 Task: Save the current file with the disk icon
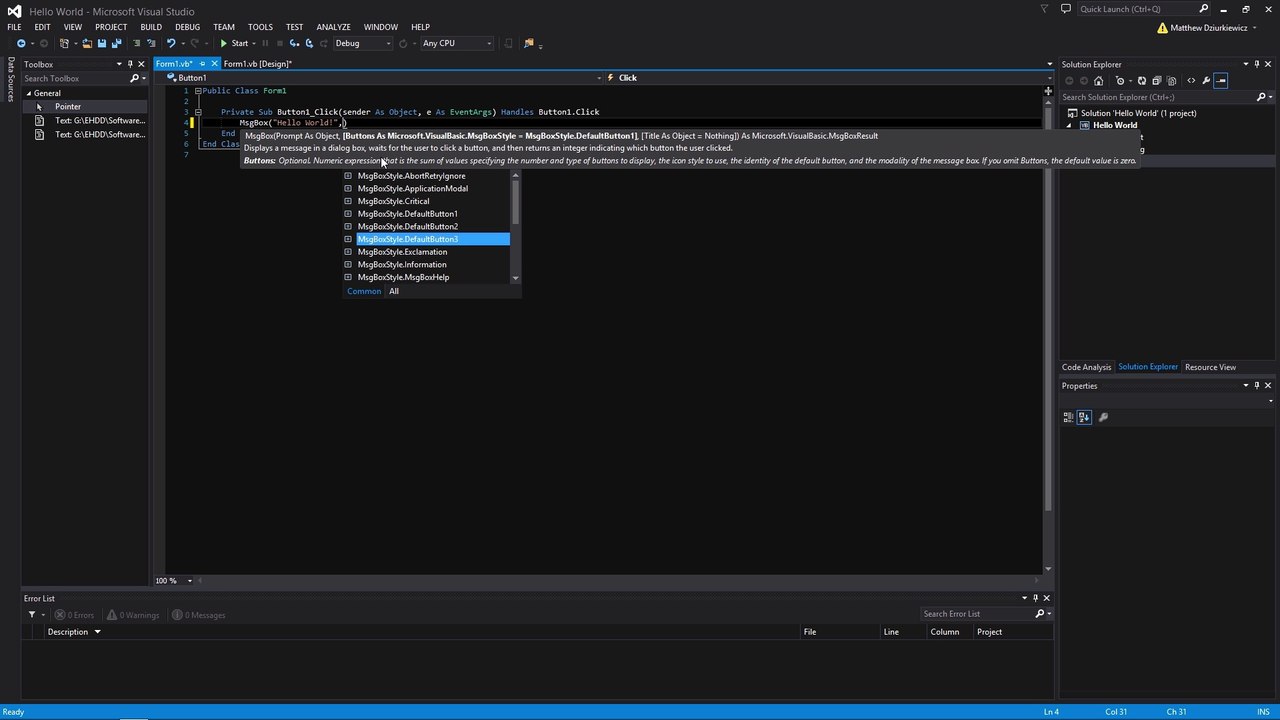[x=101, y=43]
